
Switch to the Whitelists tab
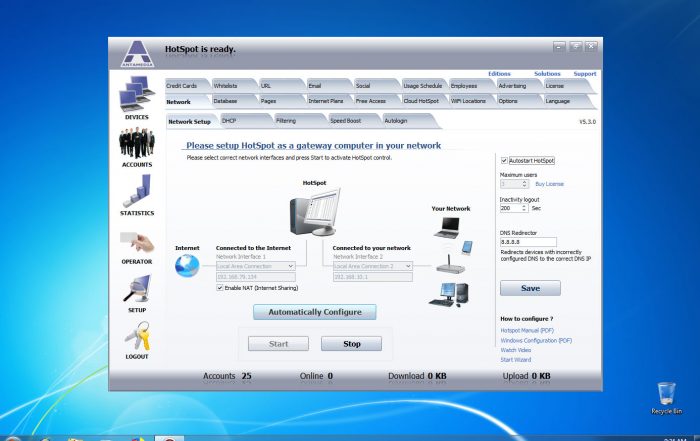click(233, 86)
